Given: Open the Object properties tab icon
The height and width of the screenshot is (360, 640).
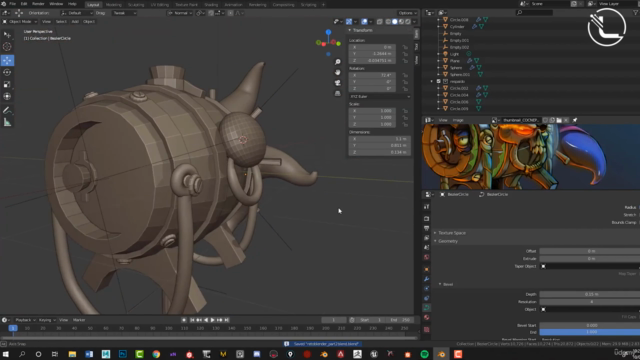Looking at the screenshot, I should 427,269.
